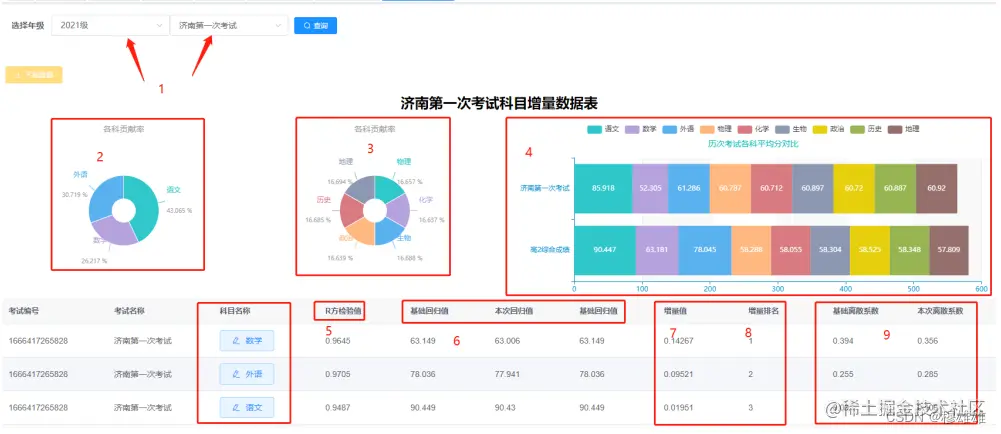Click the 基础离散系数 column header

[x=855, y=311]
